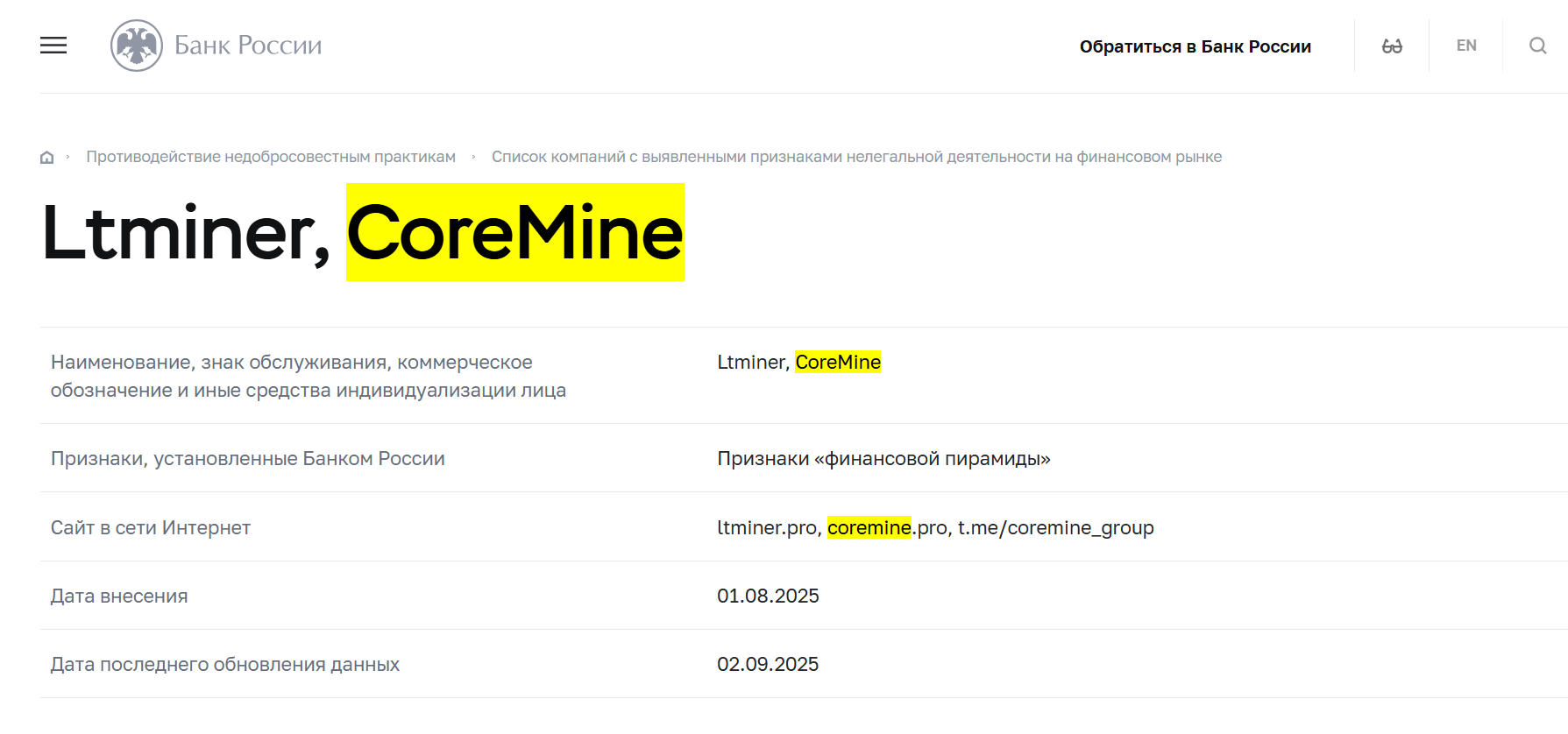
Task: Select Дата последнего обновления данных label
Action: [x=225, y=664]
